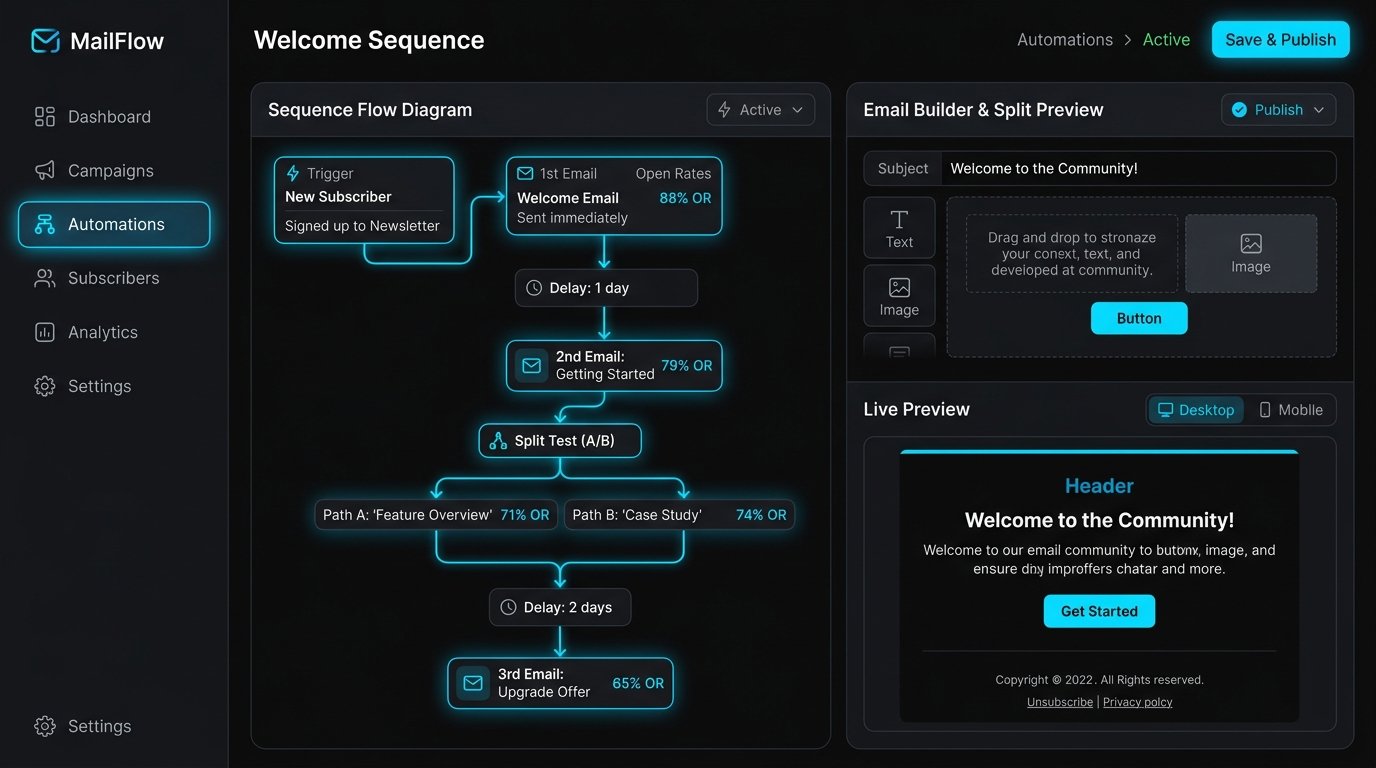
Task: Switch live preview to Desktop
Action: [x=1196, y=410]
